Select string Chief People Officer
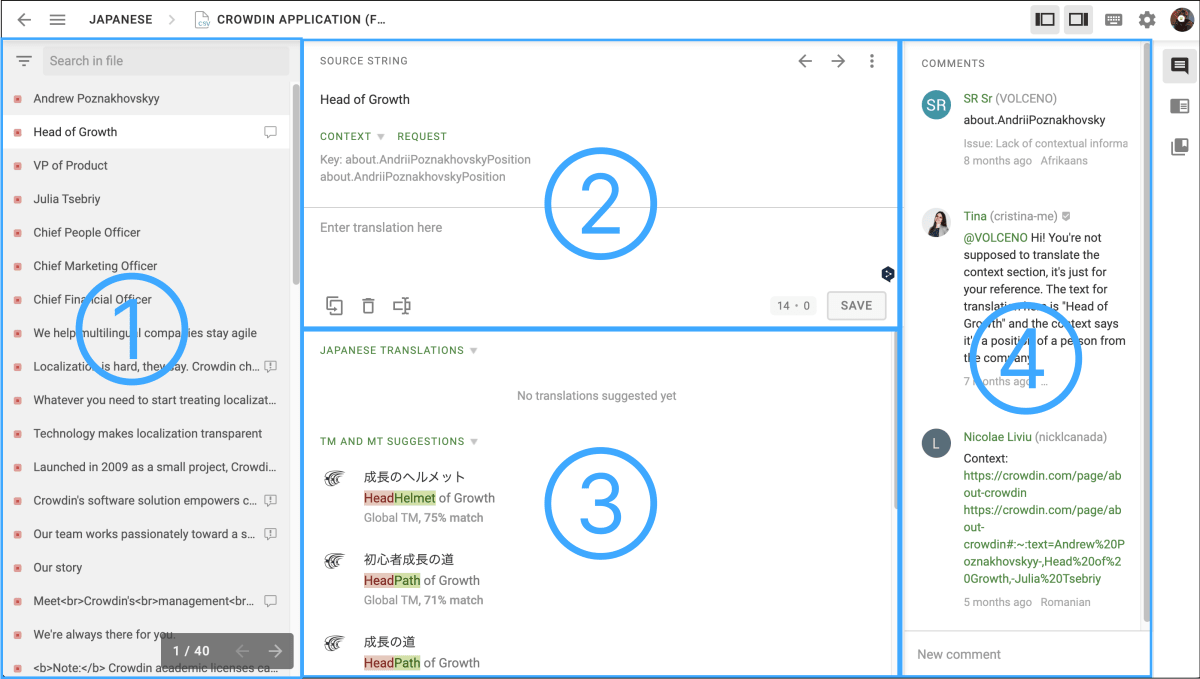1200x679 pixels. 147,232
